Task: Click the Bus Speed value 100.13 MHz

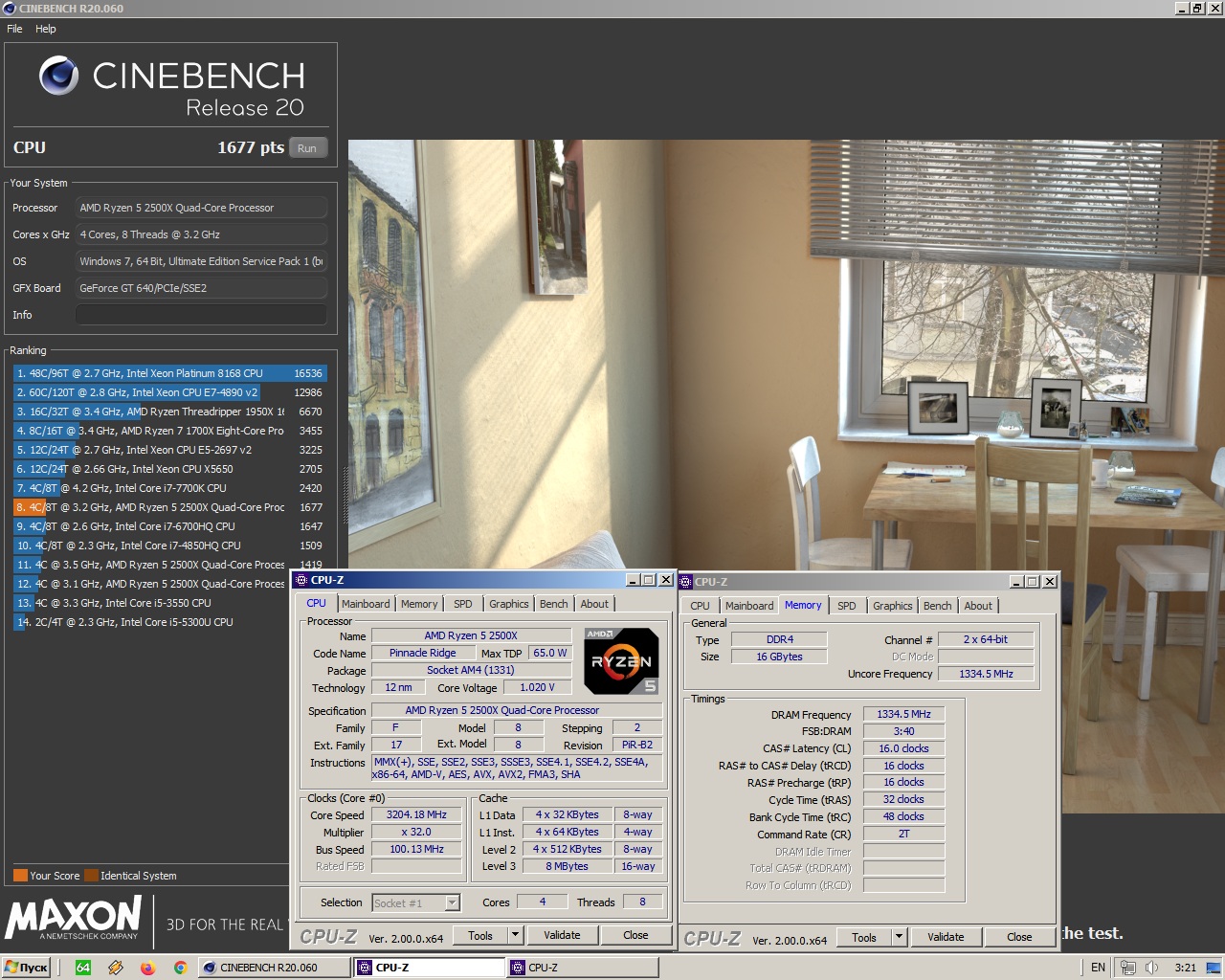Action: point(416,849)
